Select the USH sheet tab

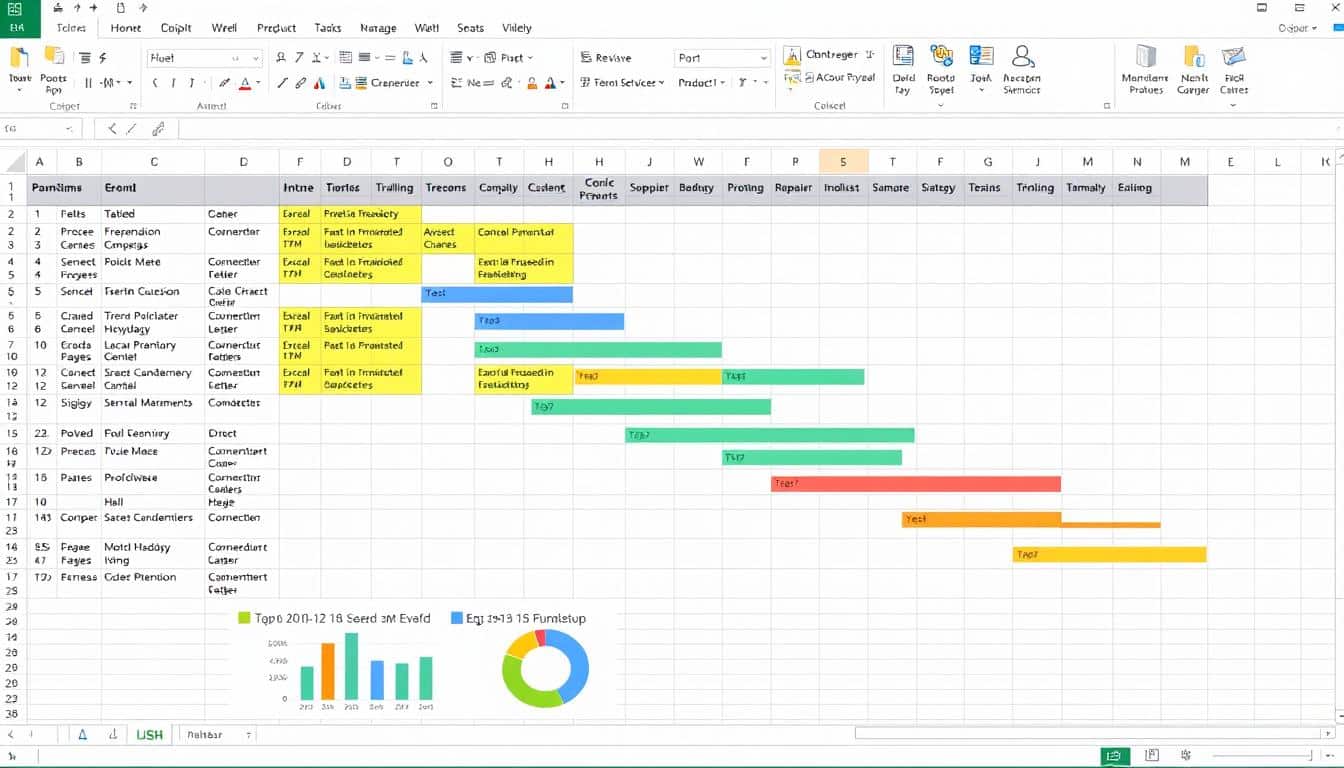(149, 735)
